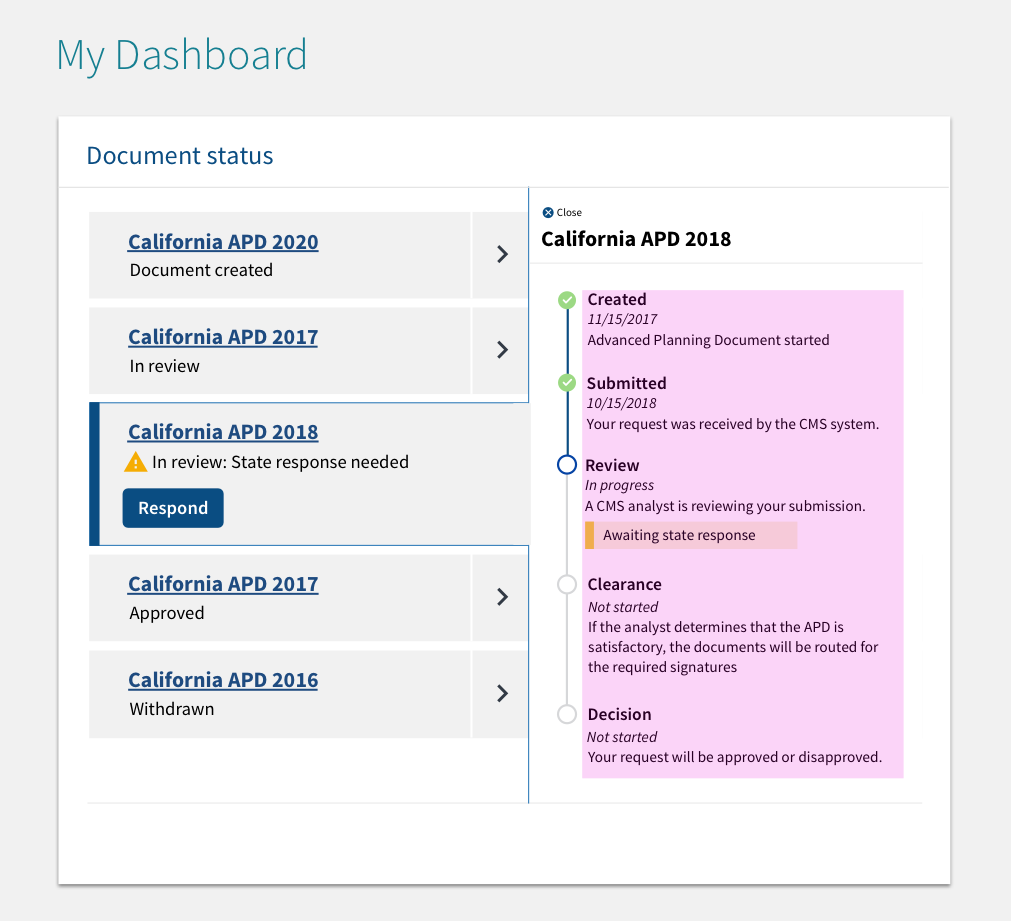This screenshot has height=921, width=1011.
Task: Expand the Approved California APD 2017 entry
Action: point(500,596)
